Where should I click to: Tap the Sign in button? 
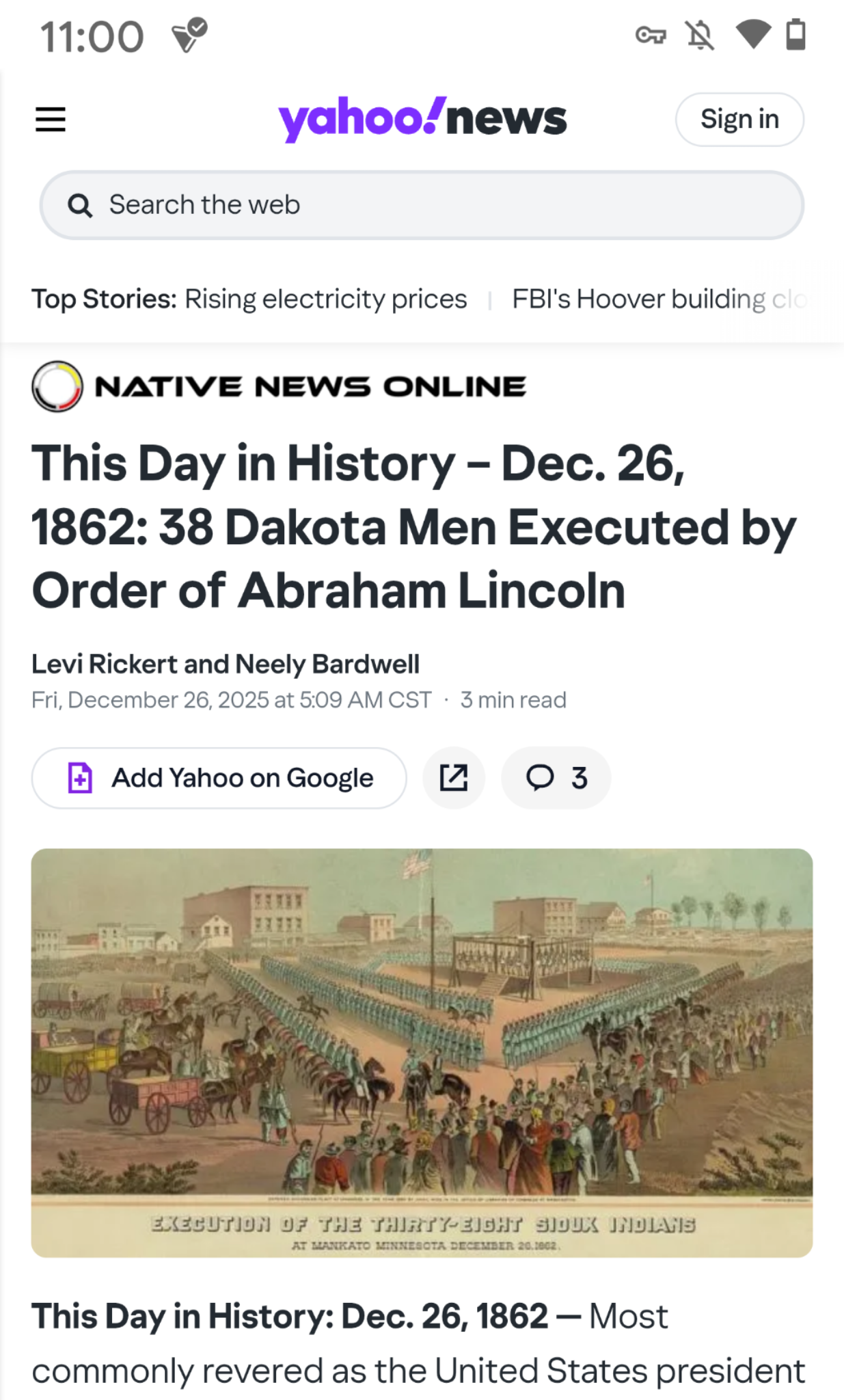[x=739, y=120]
